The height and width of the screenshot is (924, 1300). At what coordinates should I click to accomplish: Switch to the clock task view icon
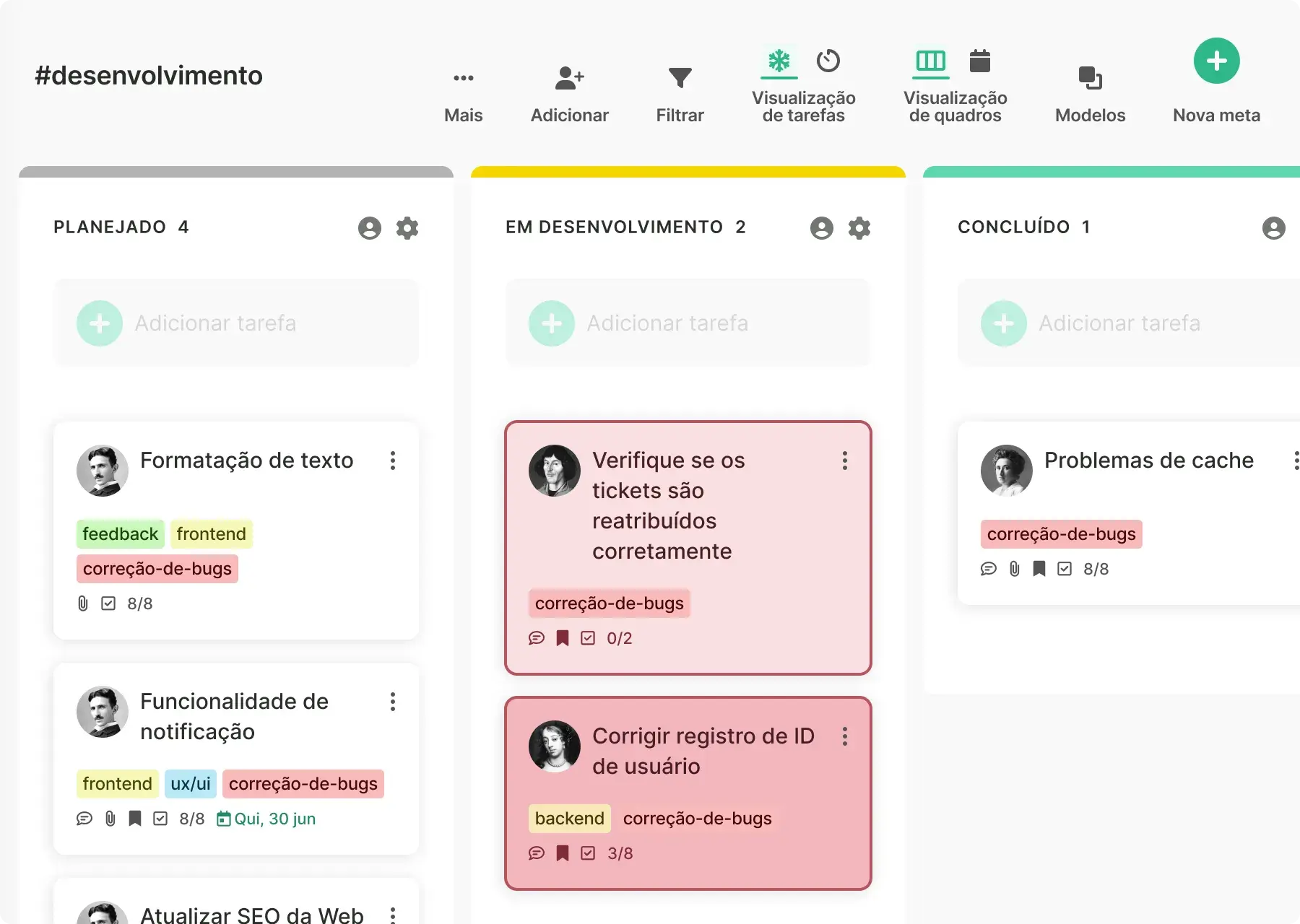coord(828,61)
